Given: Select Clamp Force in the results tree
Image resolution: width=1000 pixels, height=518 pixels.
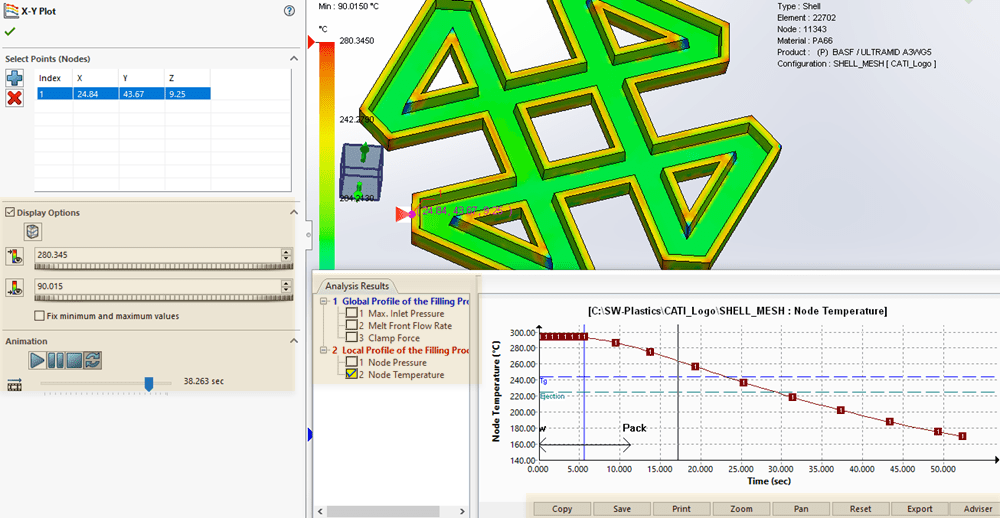Looking at the screenshot, I should (394, 338).
